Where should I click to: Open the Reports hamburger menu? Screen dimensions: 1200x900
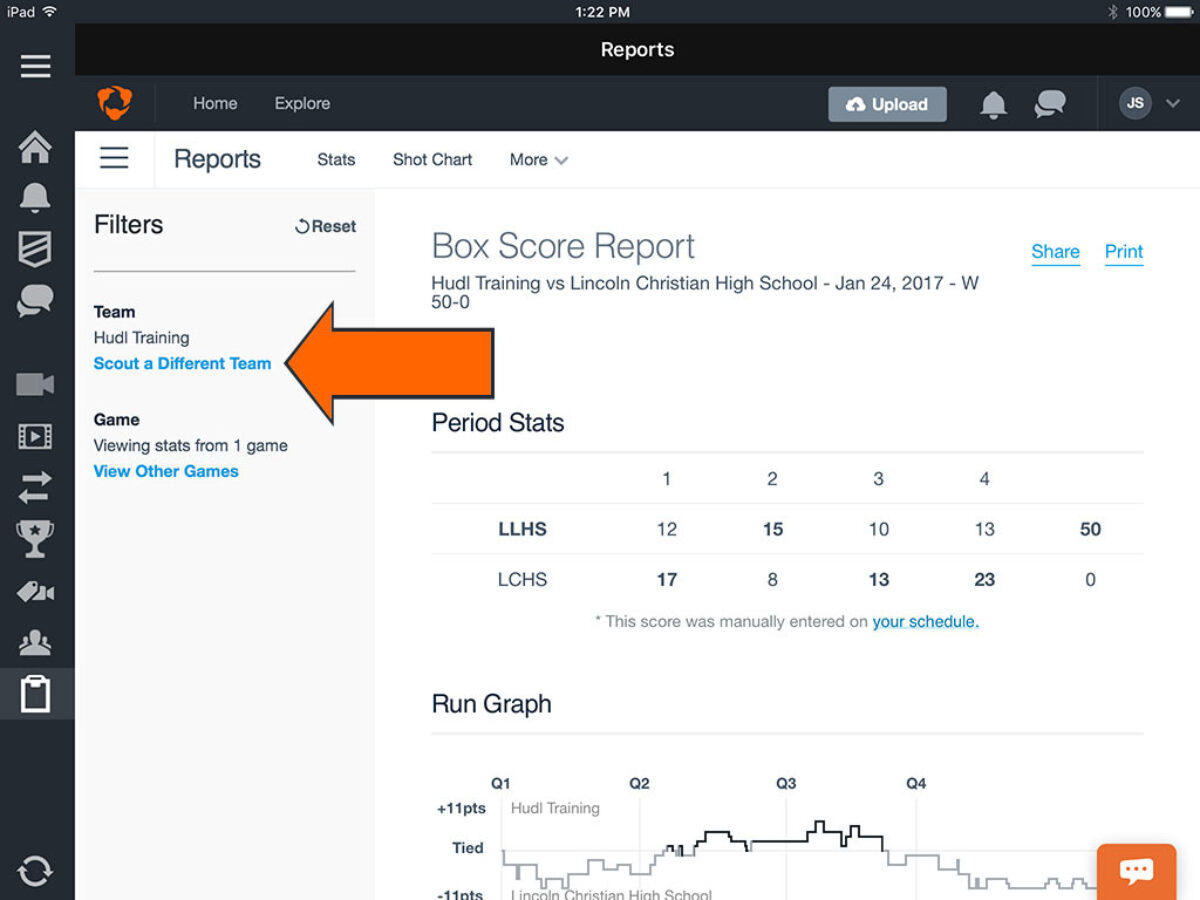114,158
